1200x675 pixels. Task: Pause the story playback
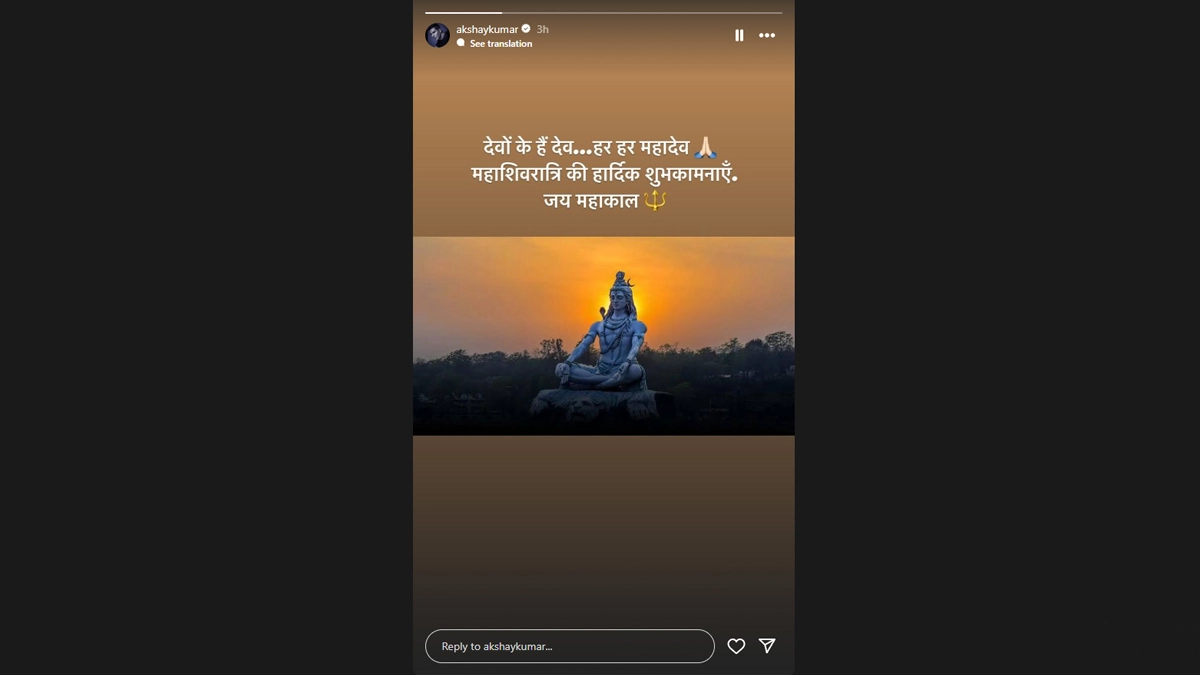tap(739, 35)
